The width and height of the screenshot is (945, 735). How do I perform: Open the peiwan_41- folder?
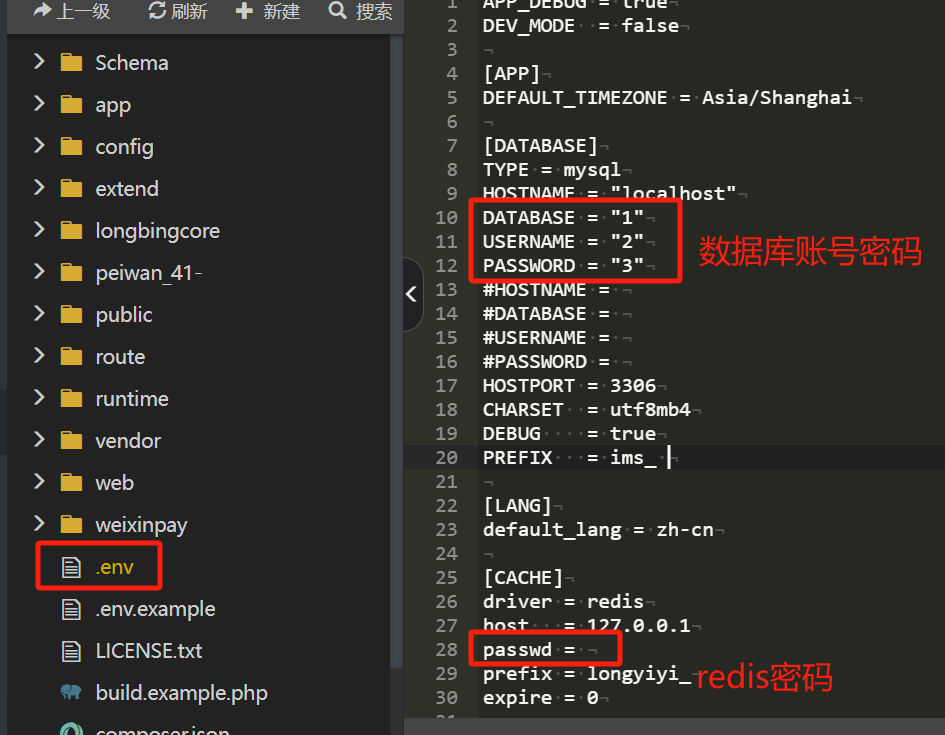point(148,273)
